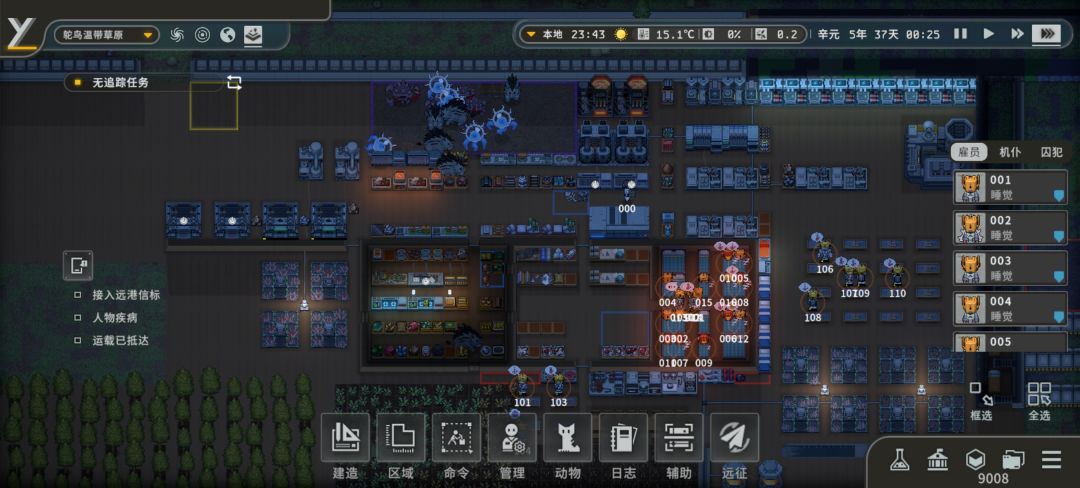This screenshot has height=488, width=1080.
Task: Click the 0% indicator icon
Action: [x=708, y=34]
